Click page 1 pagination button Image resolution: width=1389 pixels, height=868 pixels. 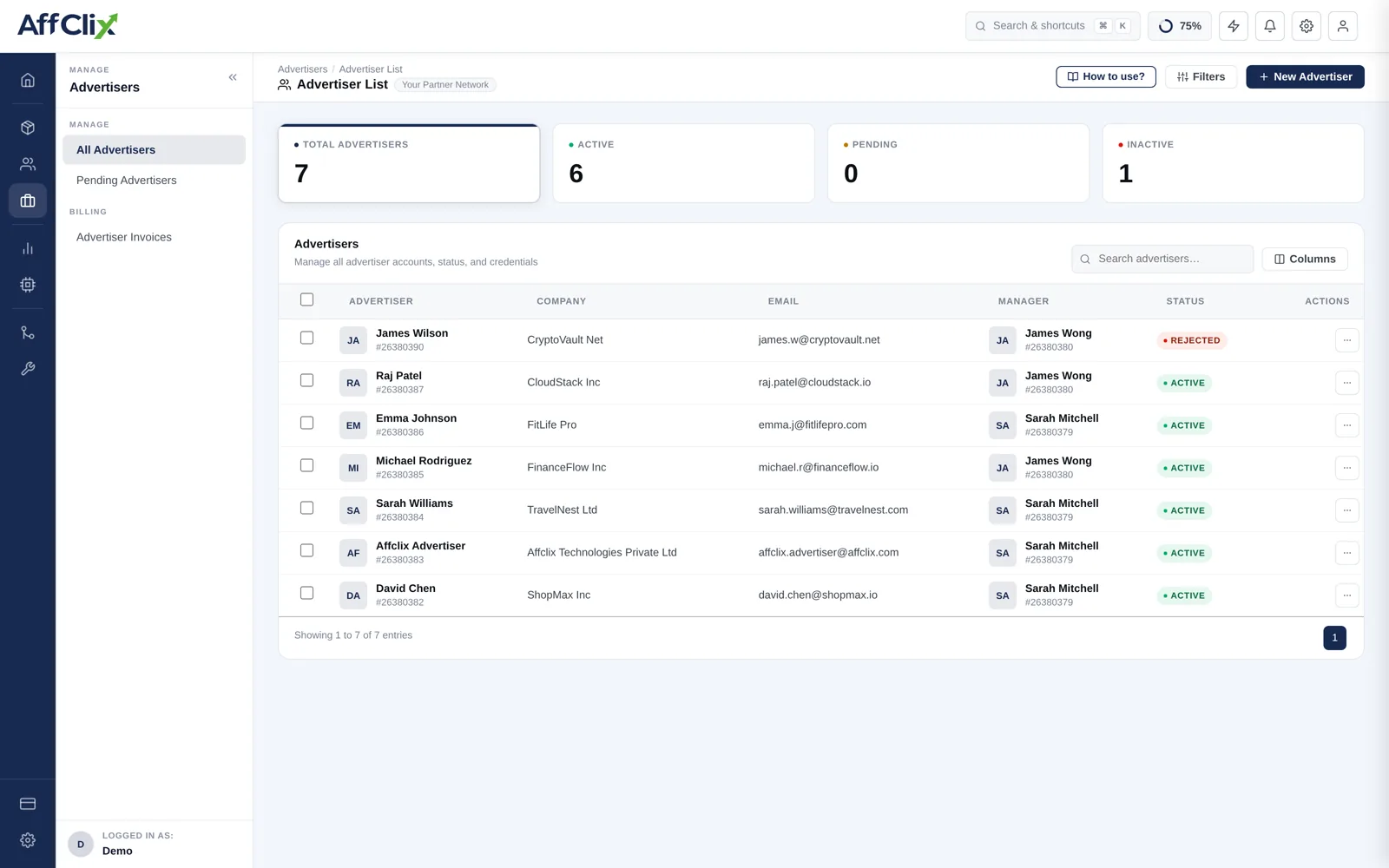click(1334, 638)
